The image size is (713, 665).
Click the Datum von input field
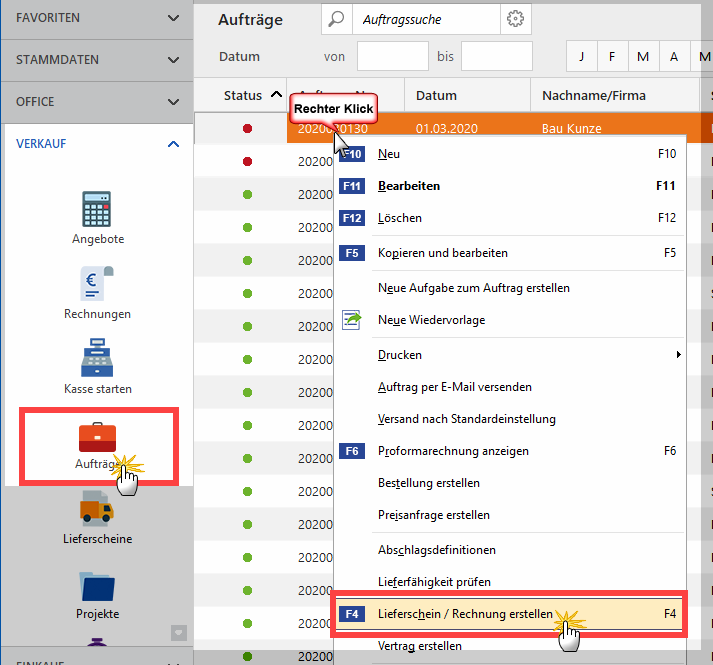[392, 56]
